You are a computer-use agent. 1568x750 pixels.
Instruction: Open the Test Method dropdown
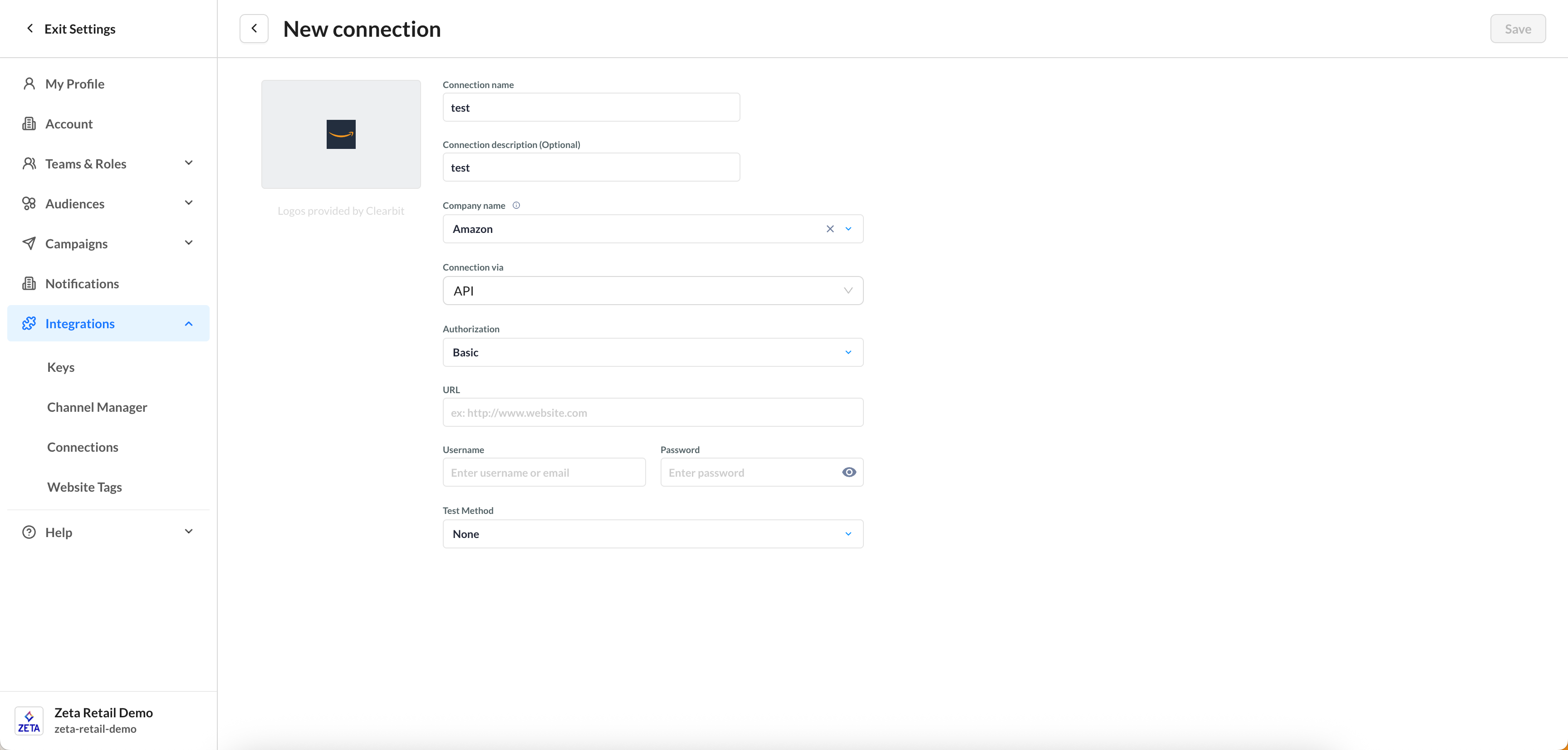pyautogui.click(x=652, y=534)
